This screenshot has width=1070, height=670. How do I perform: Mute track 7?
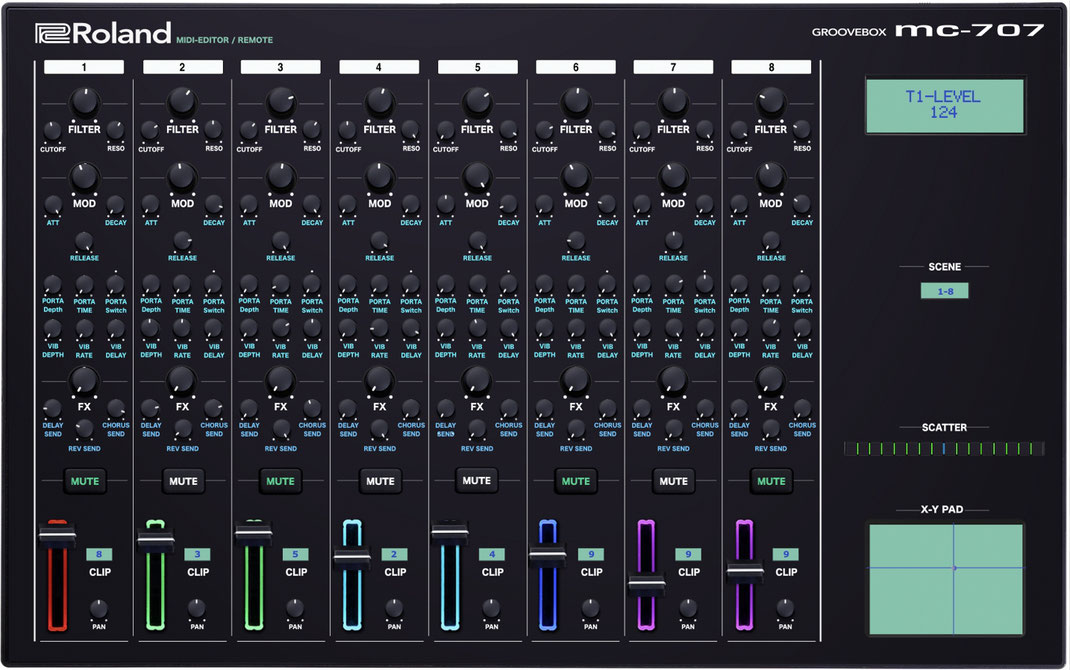[673, 481]
